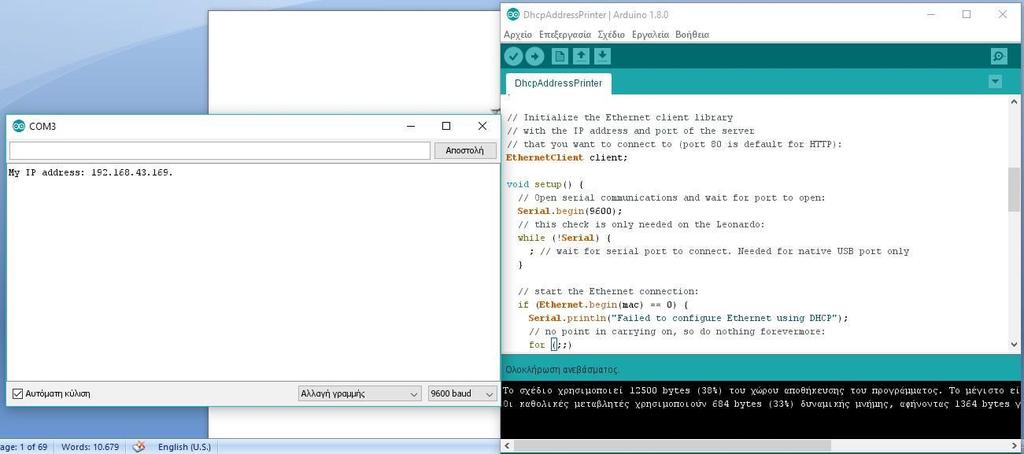
Task: Click the Upload arrow toolbar button
Action: pyautogui.click(x=535, y=57)
